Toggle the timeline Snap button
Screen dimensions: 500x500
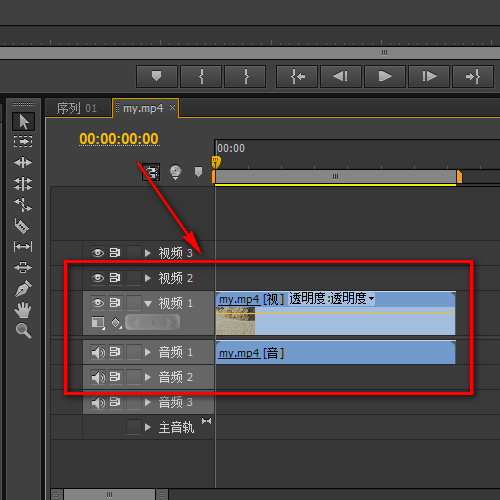click(151, 172)
